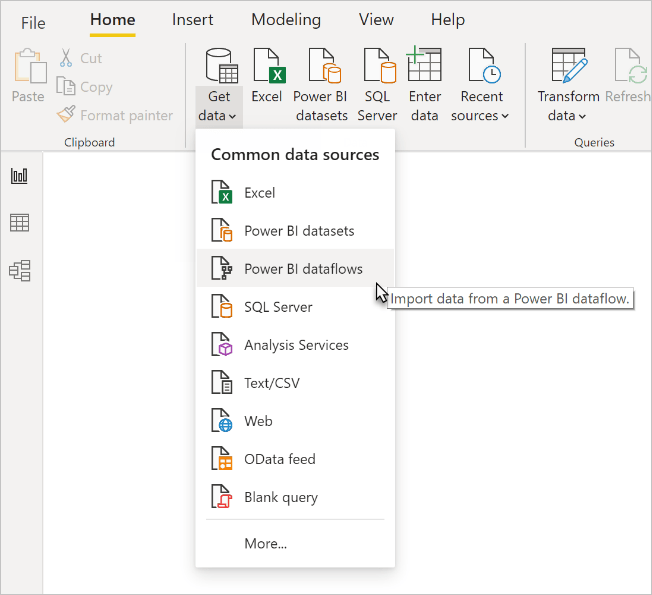Choose Text/CSV from common data sources
652x595 pixels.
[x=295, y=383]
